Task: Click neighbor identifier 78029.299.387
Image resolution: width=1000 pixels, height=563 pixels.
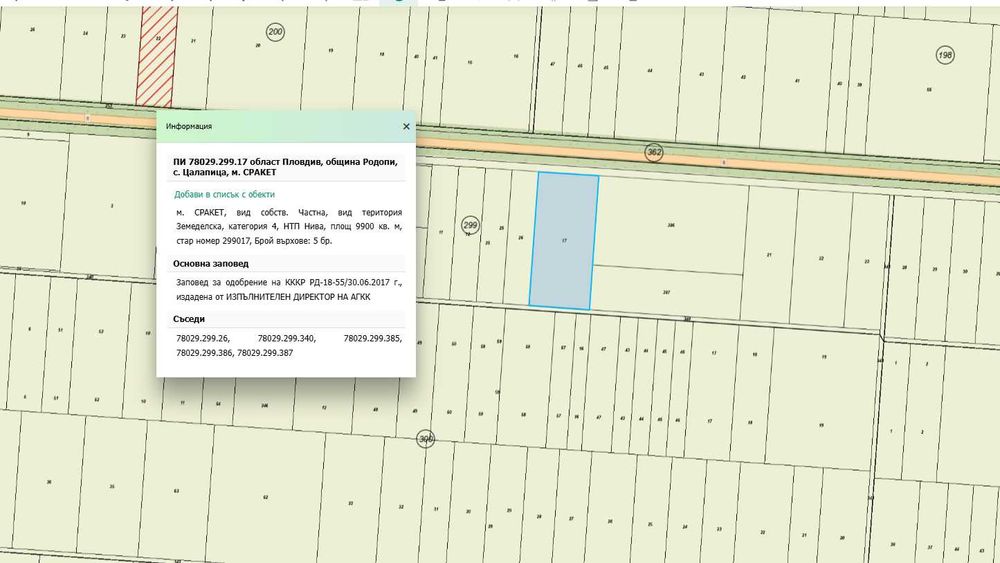Action: click(265, 353)
